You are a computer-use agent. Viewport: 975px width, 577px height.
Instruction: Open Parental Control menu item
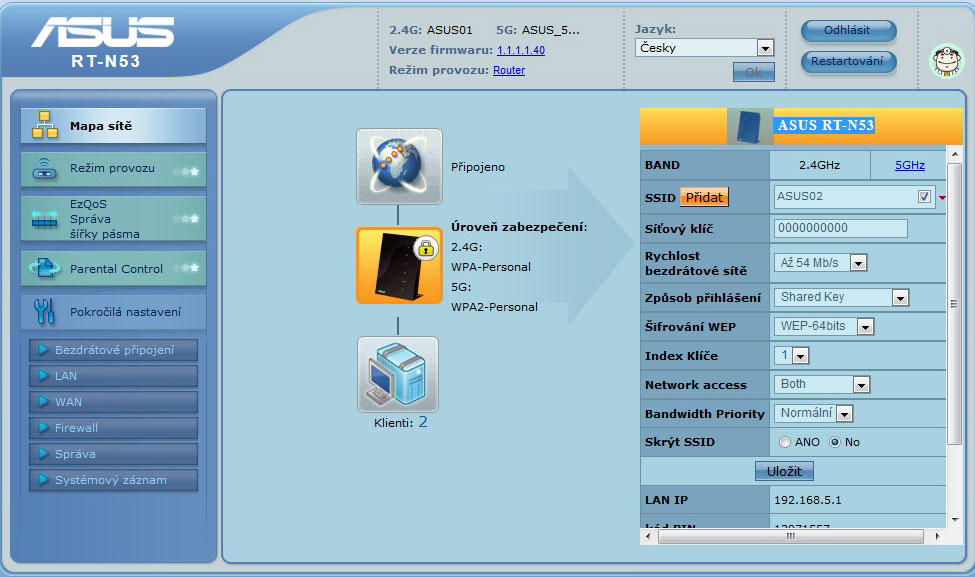pos(113,269)
